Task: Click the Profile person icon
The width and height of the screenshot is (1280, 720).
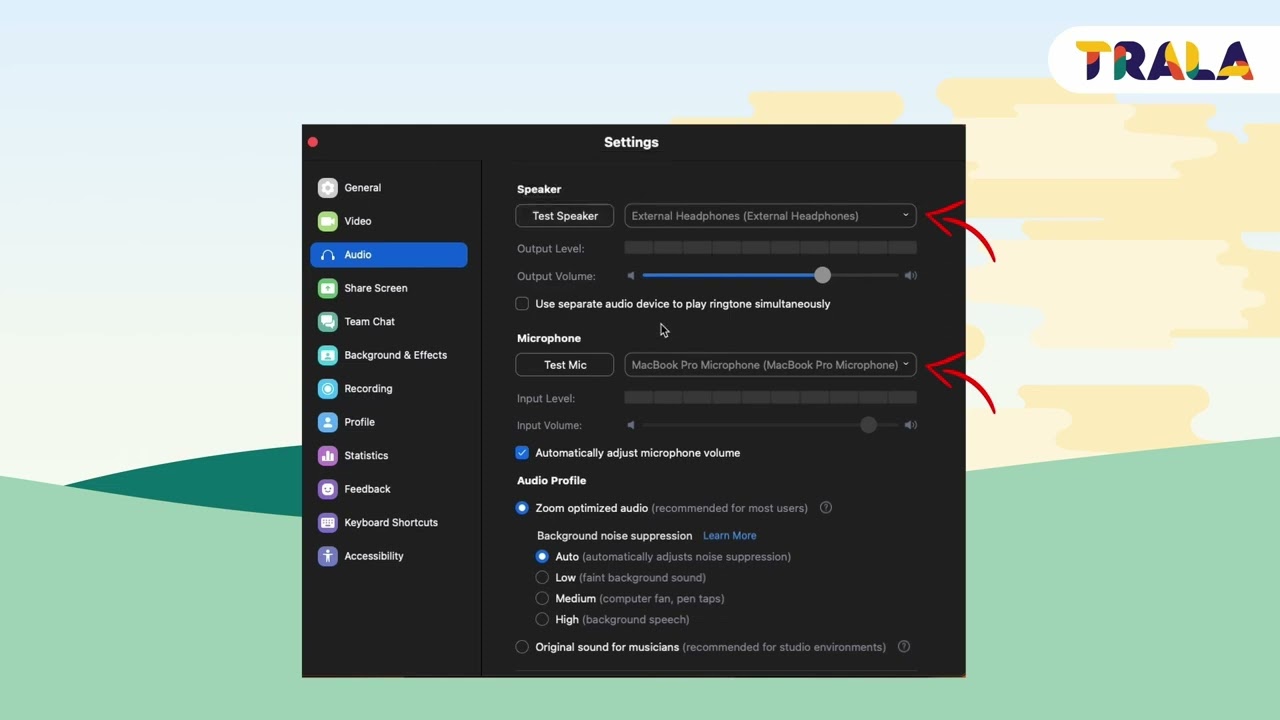Action: coord(327,422)
